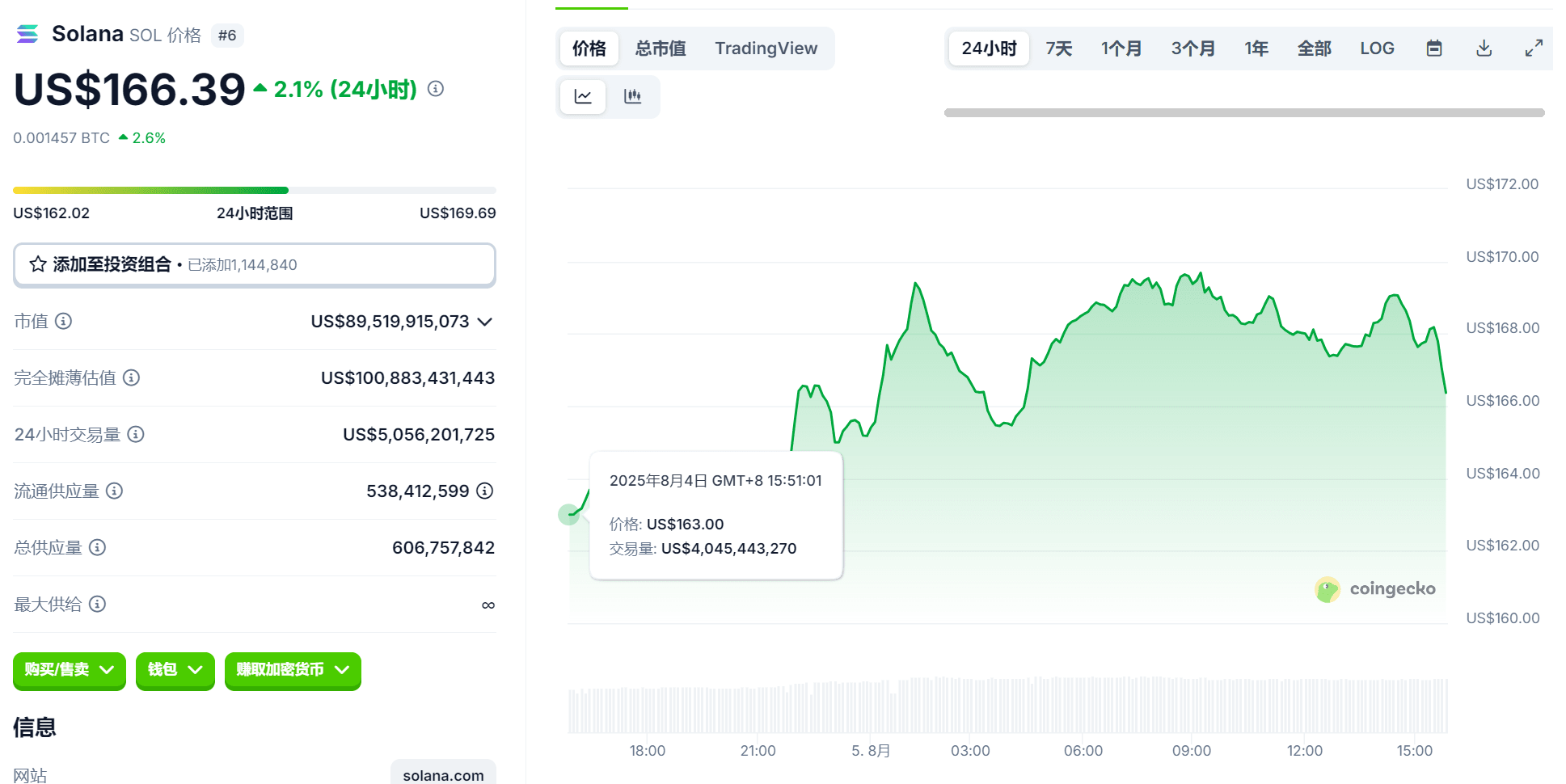Select the Market Cap (总市值) tab
This screenshot has width=1566, height=784.
pos(661,48)
